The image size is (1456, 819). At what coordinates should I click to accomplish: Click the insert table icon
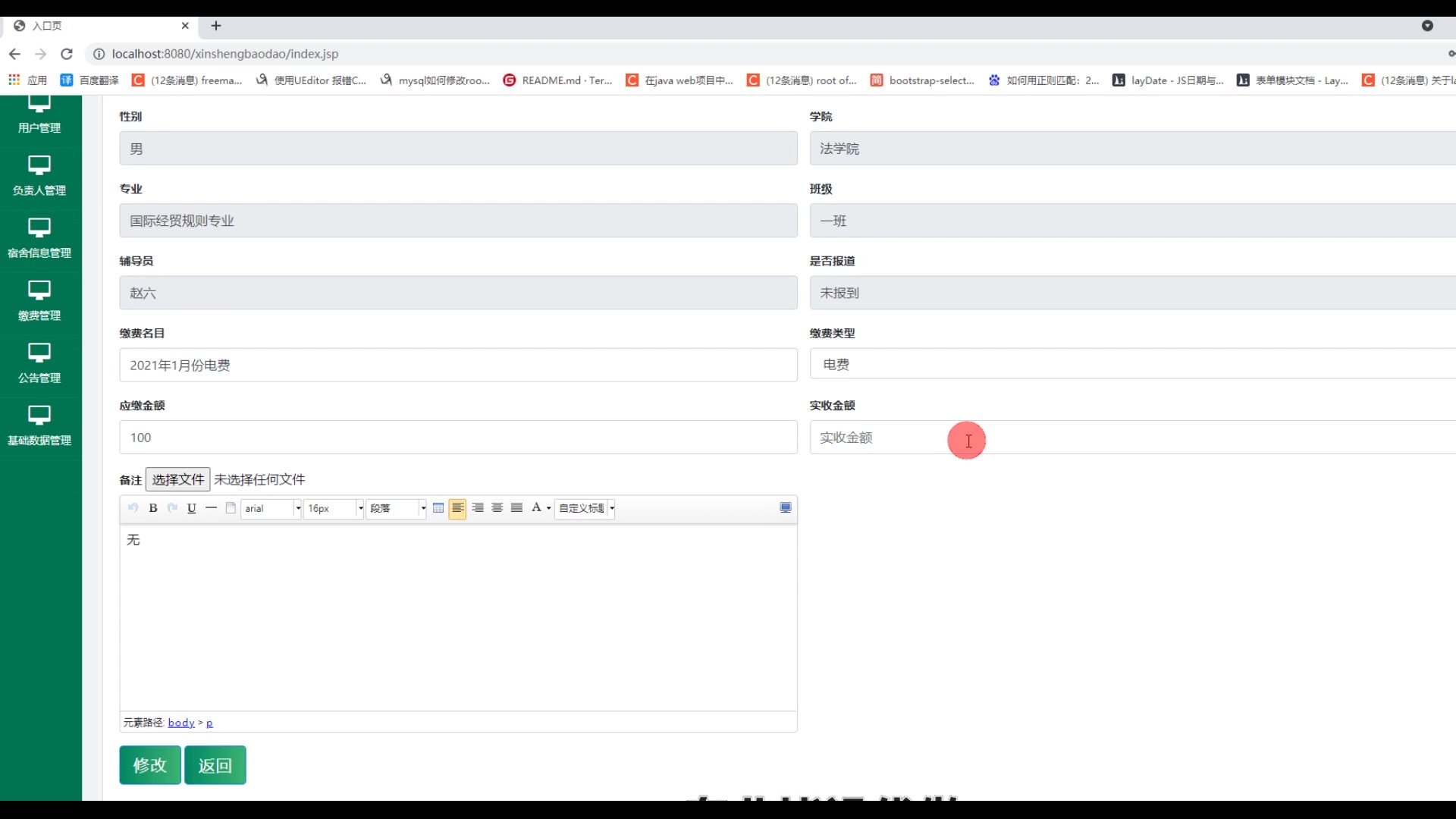438,508
